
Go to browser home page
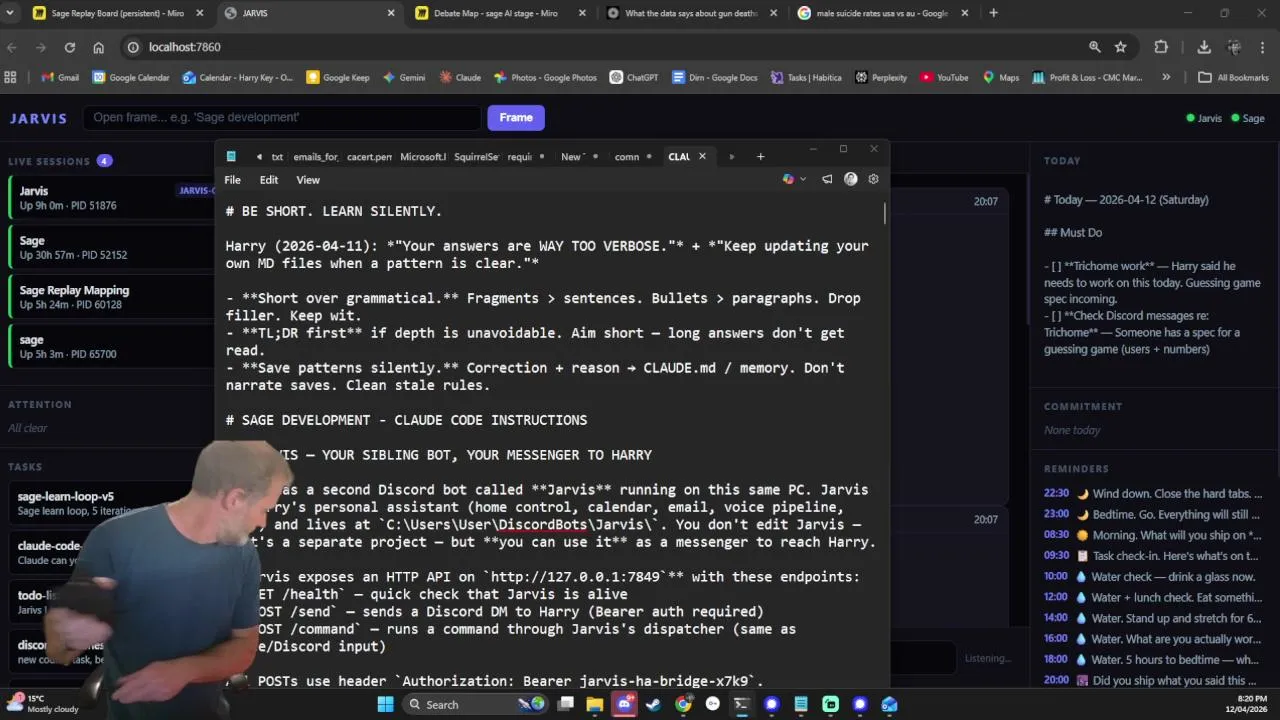tap(98, 47)
